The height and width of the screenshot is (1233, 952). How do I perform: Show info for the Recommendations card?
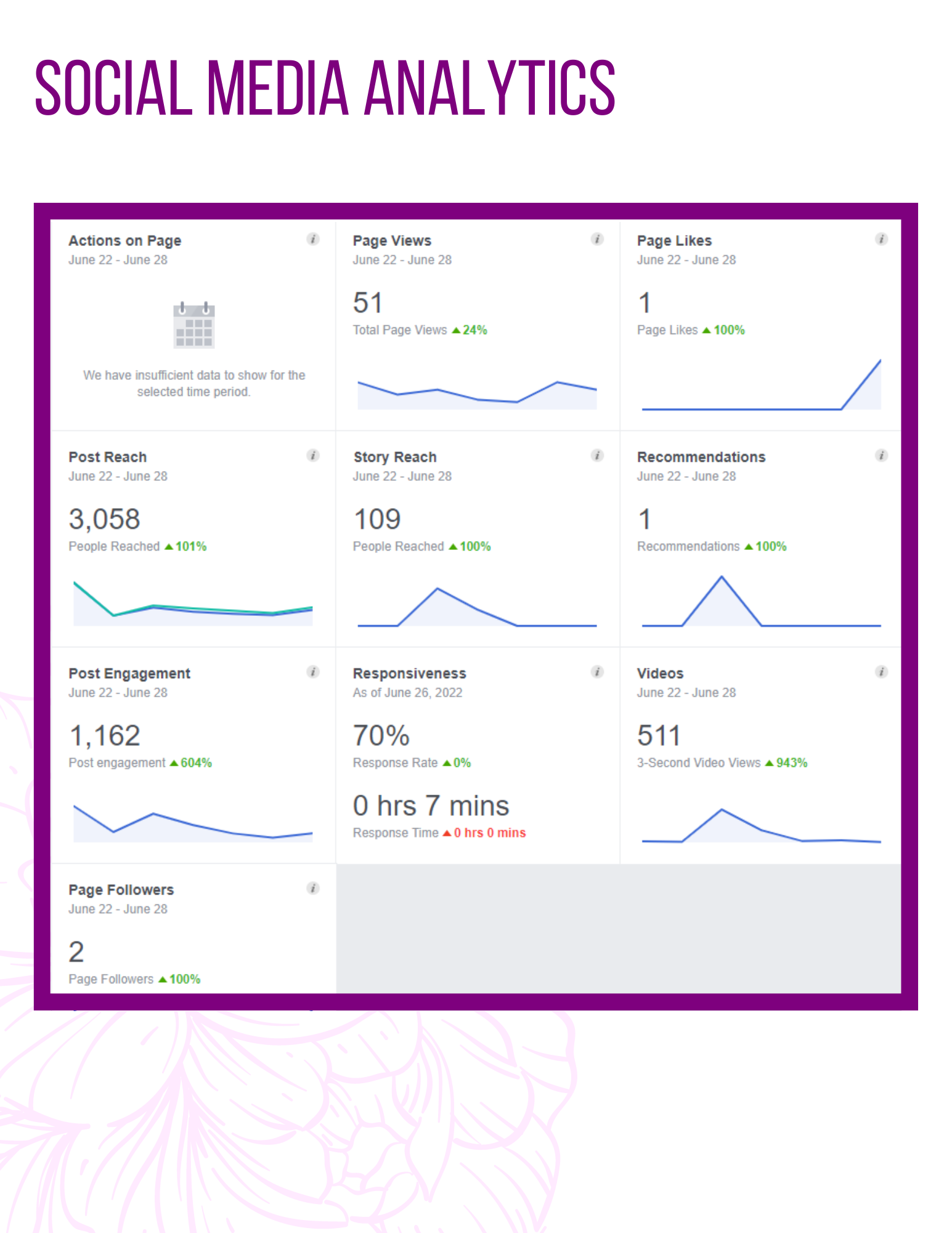(x=882, y=456)
